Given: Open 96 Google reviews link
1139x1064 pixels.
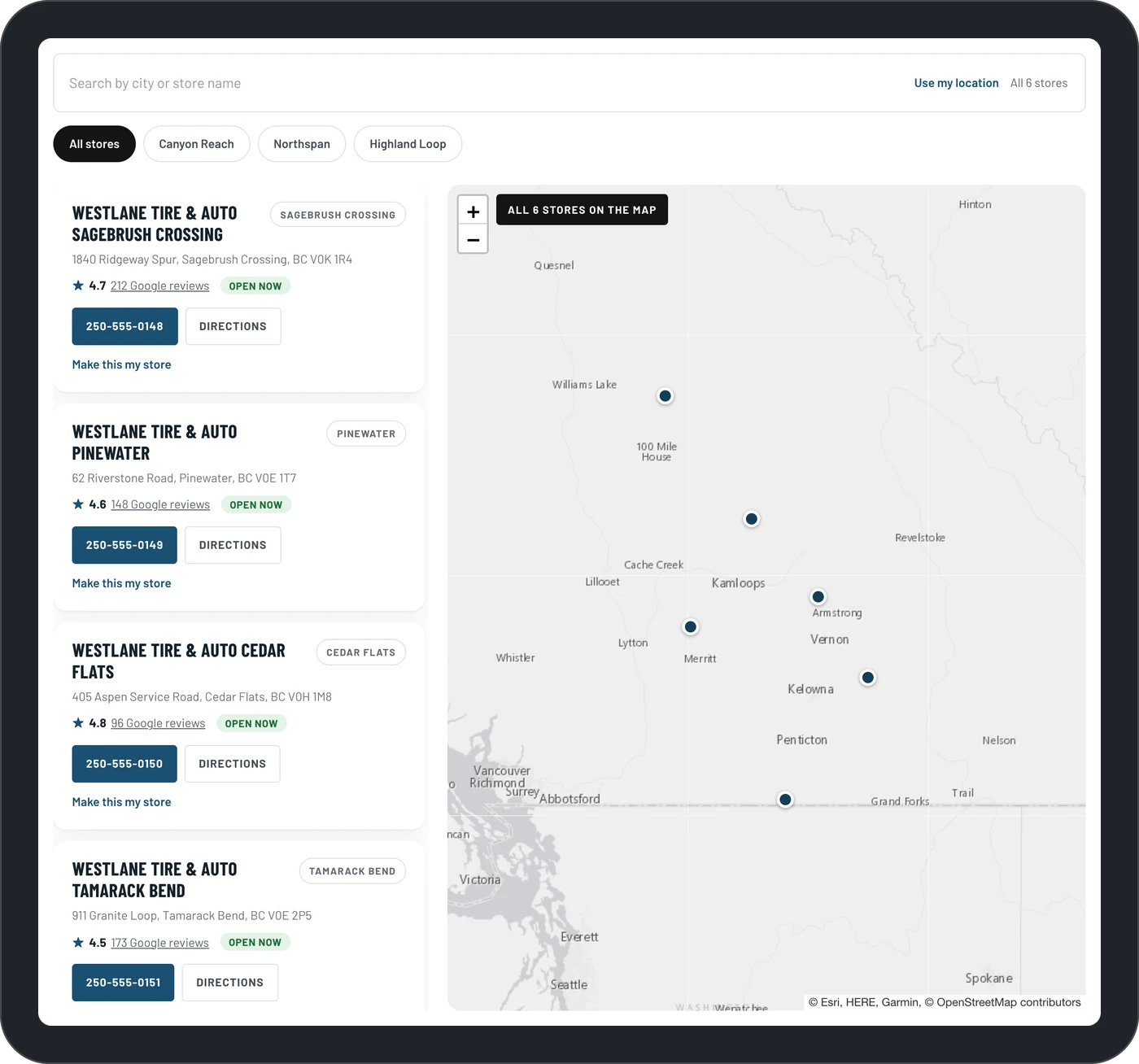Looking at the screenshot, I should 158,723.
